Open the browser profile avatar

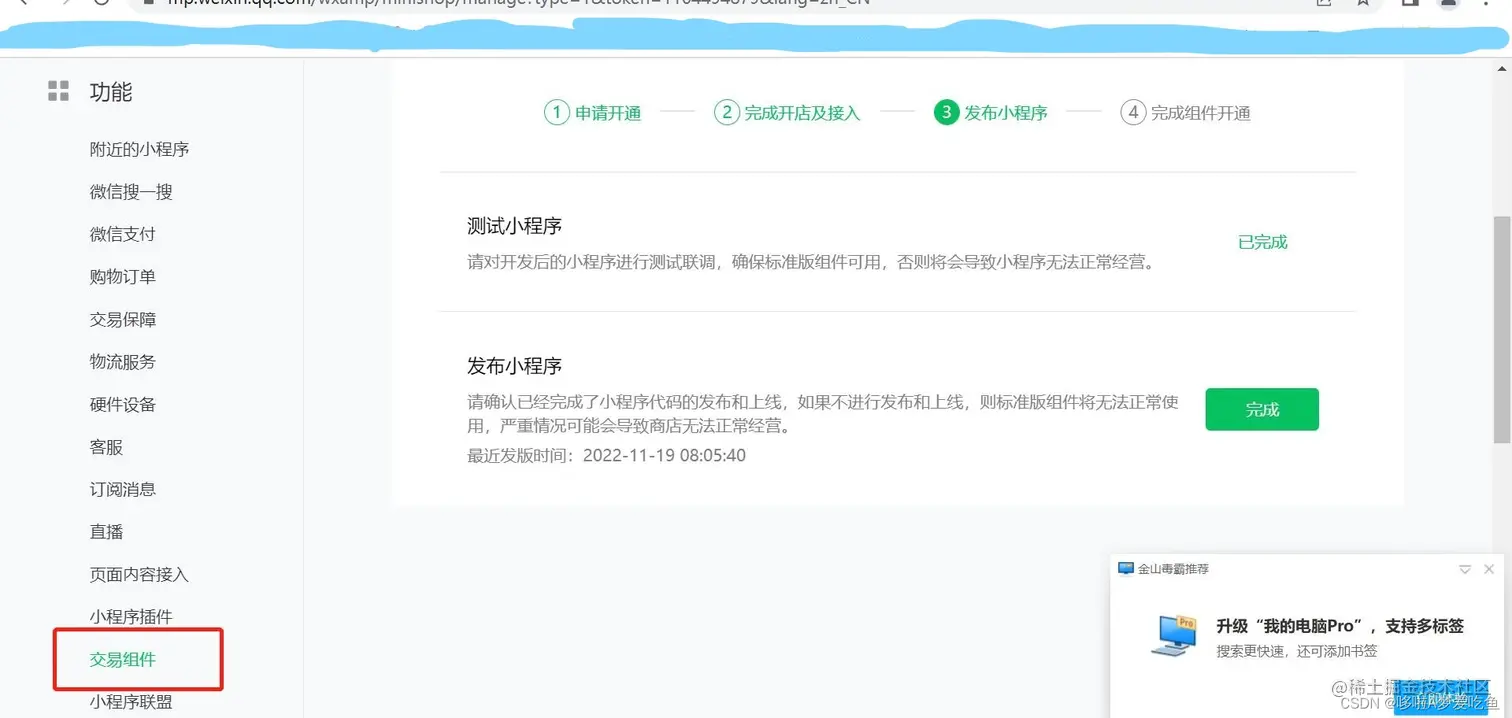(x=1448, y=5)
